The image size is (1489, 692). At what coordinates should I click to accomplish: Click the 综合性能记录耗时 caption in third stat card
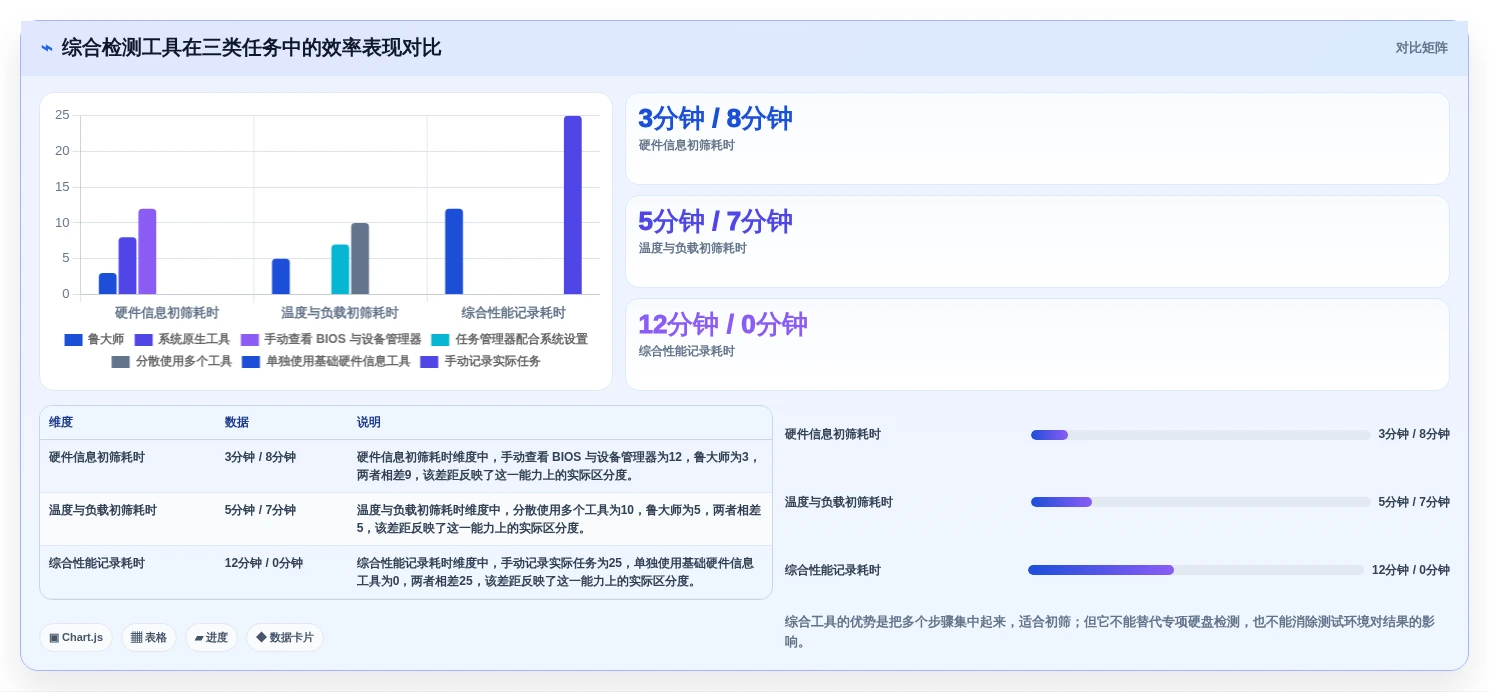click(x=687, y=351)
